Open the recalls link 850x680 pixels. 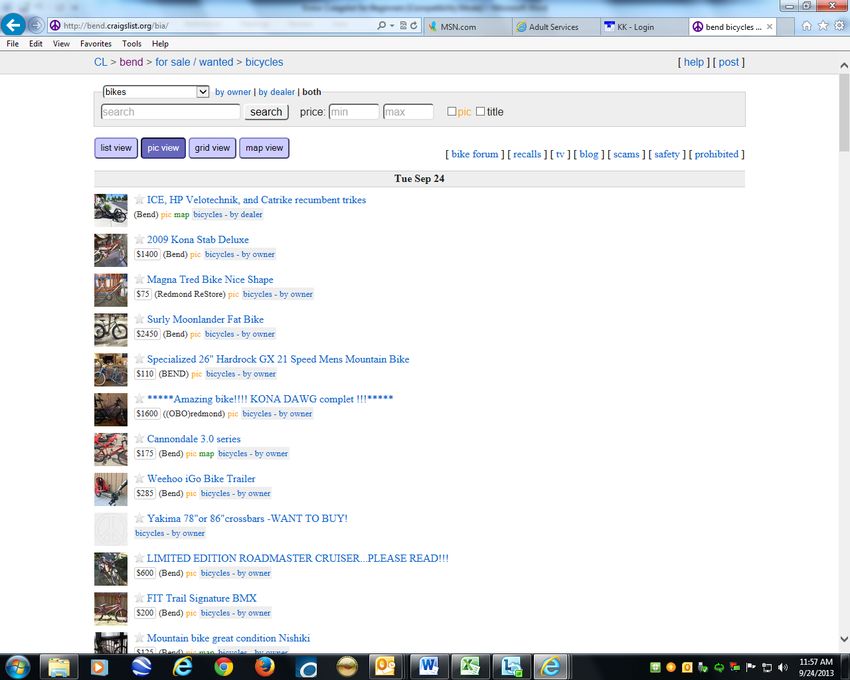tap(527, 154)
